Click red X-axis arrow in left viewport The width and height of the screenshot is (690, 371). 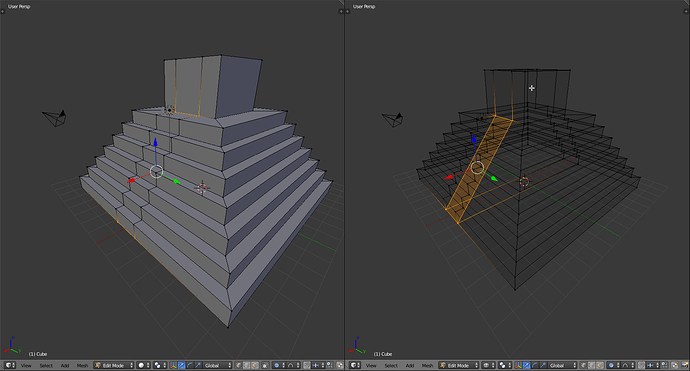click(x=131, y=180)
